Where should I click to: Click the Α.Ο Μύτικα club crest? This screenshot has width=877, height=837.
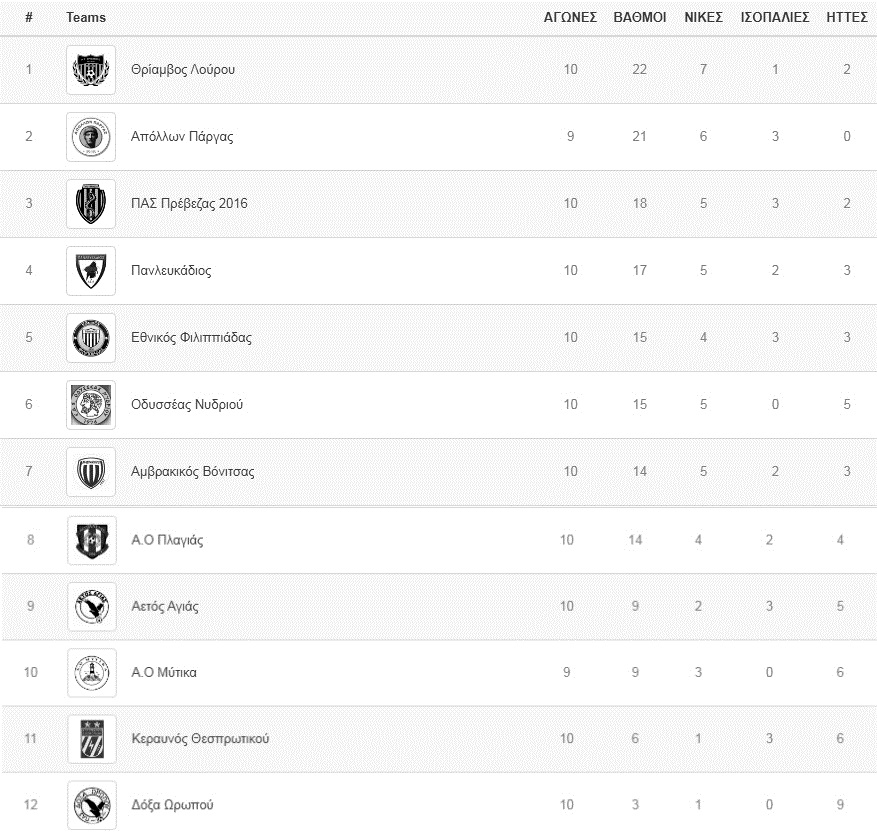tap(91, 673)
